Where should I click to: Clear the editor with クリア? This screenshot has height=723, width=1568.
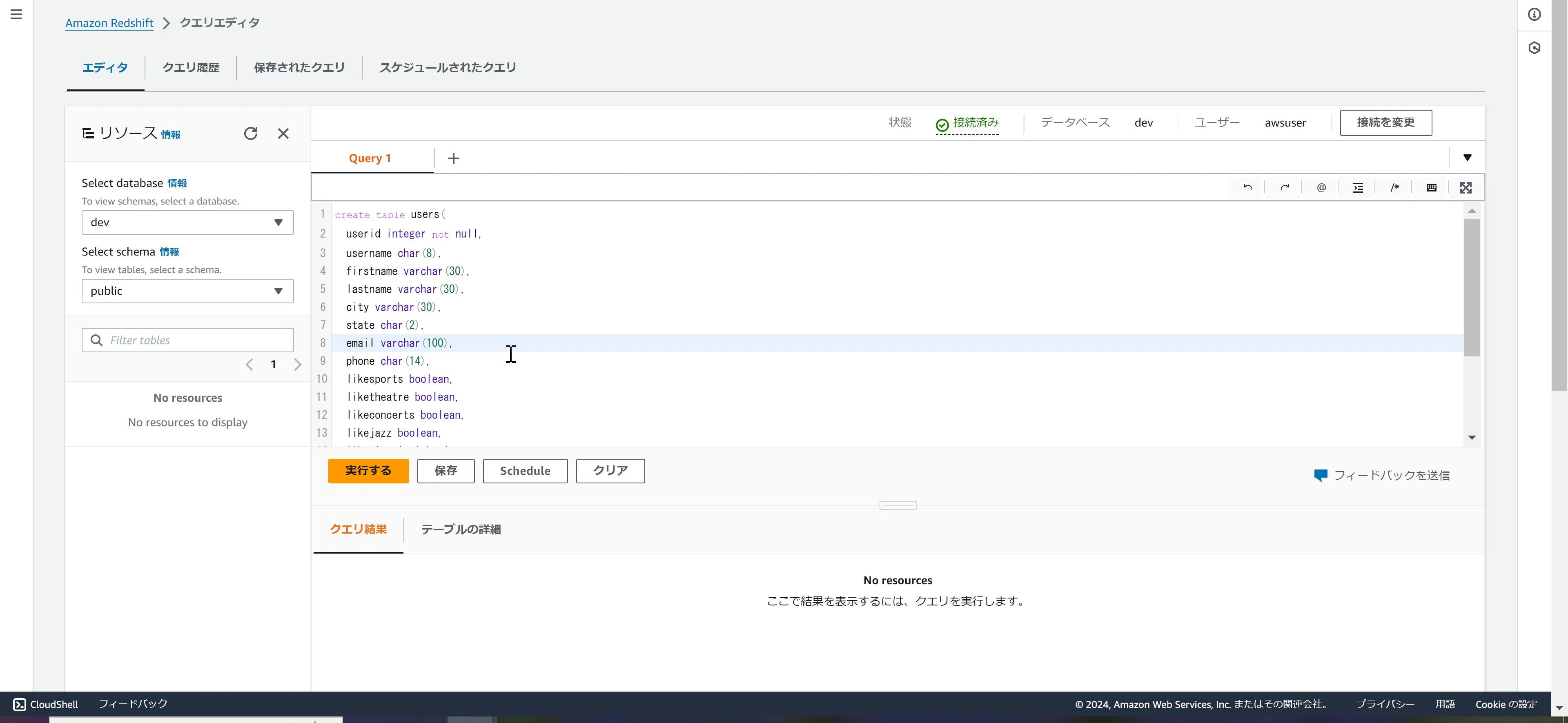click(x=610, y=471)
